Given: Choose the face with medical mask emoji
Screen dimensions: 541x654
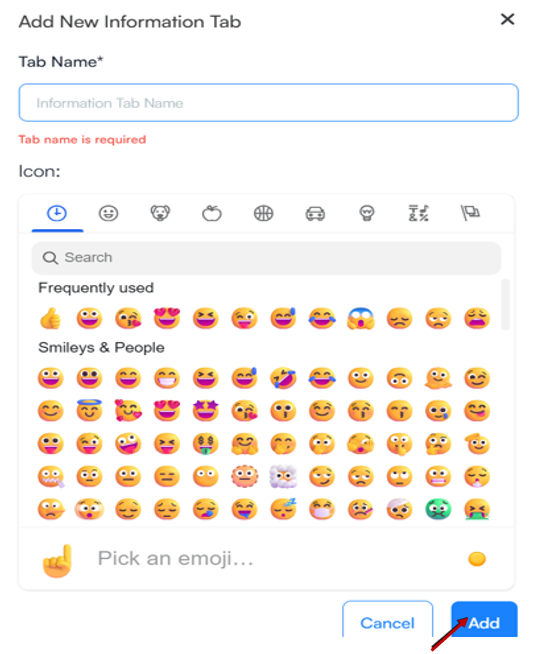Looking at the screenshot, I should [x=322, y=509].
